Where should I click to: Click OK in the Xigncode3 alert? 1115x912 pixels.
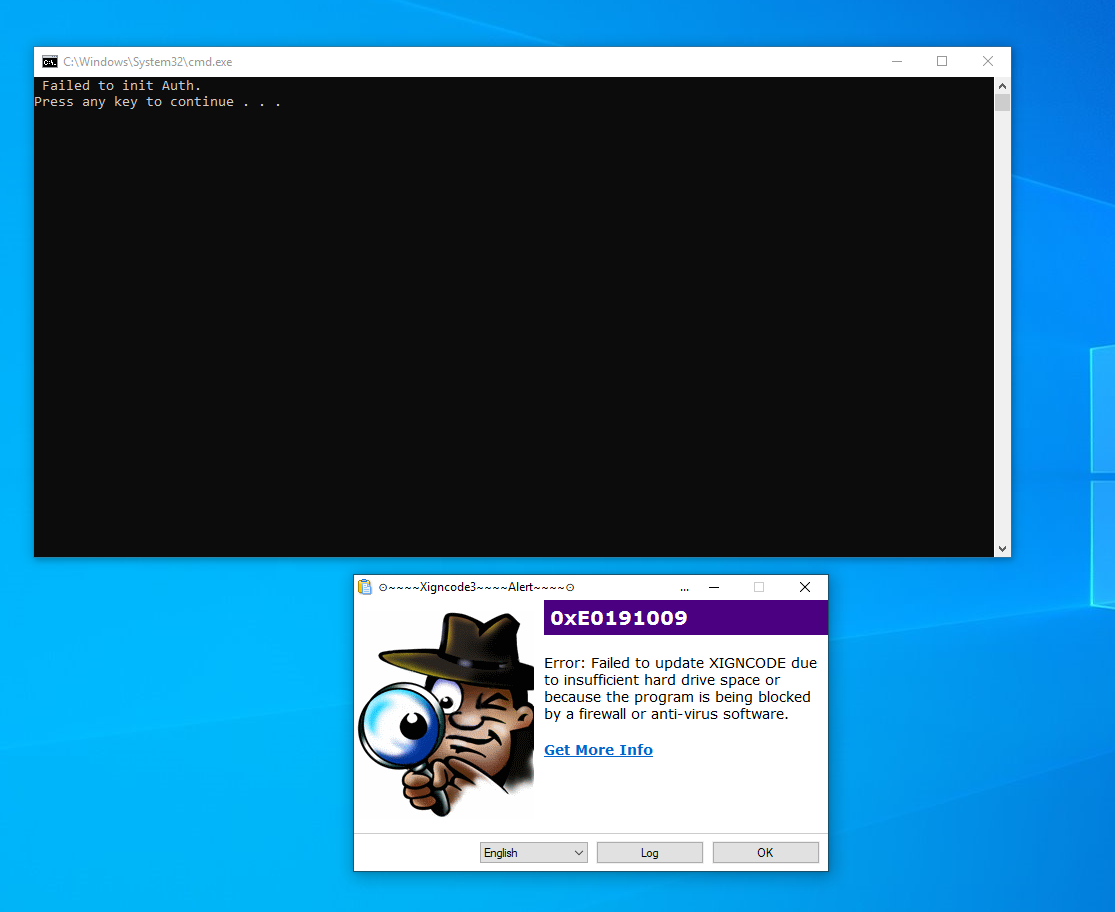coord(766,852)
